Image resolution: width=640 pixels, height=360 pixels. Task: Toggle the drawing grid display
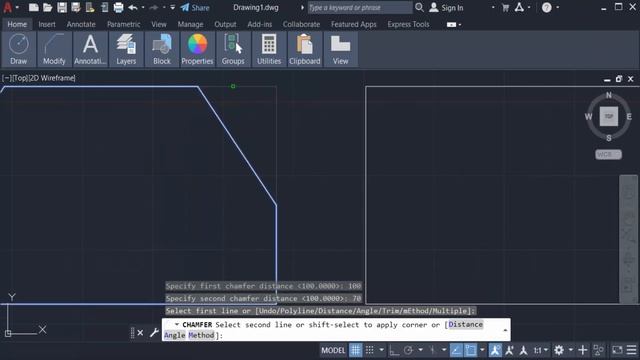tap(356, 350)
